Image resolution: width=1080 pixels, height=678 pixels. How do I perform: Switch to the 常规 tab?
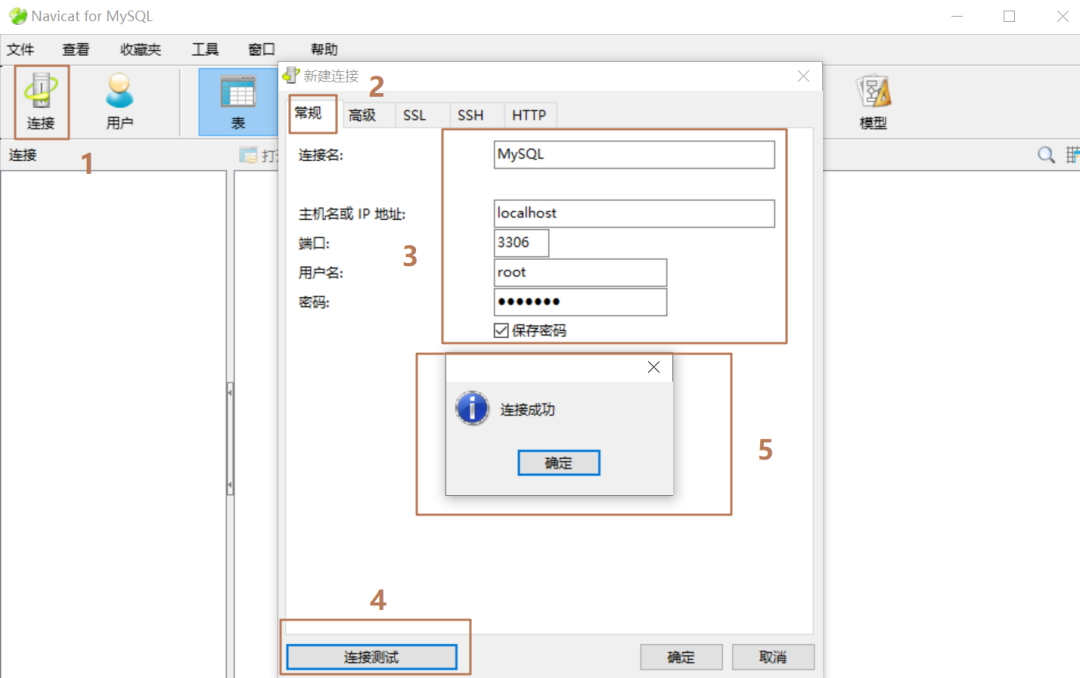309,113
